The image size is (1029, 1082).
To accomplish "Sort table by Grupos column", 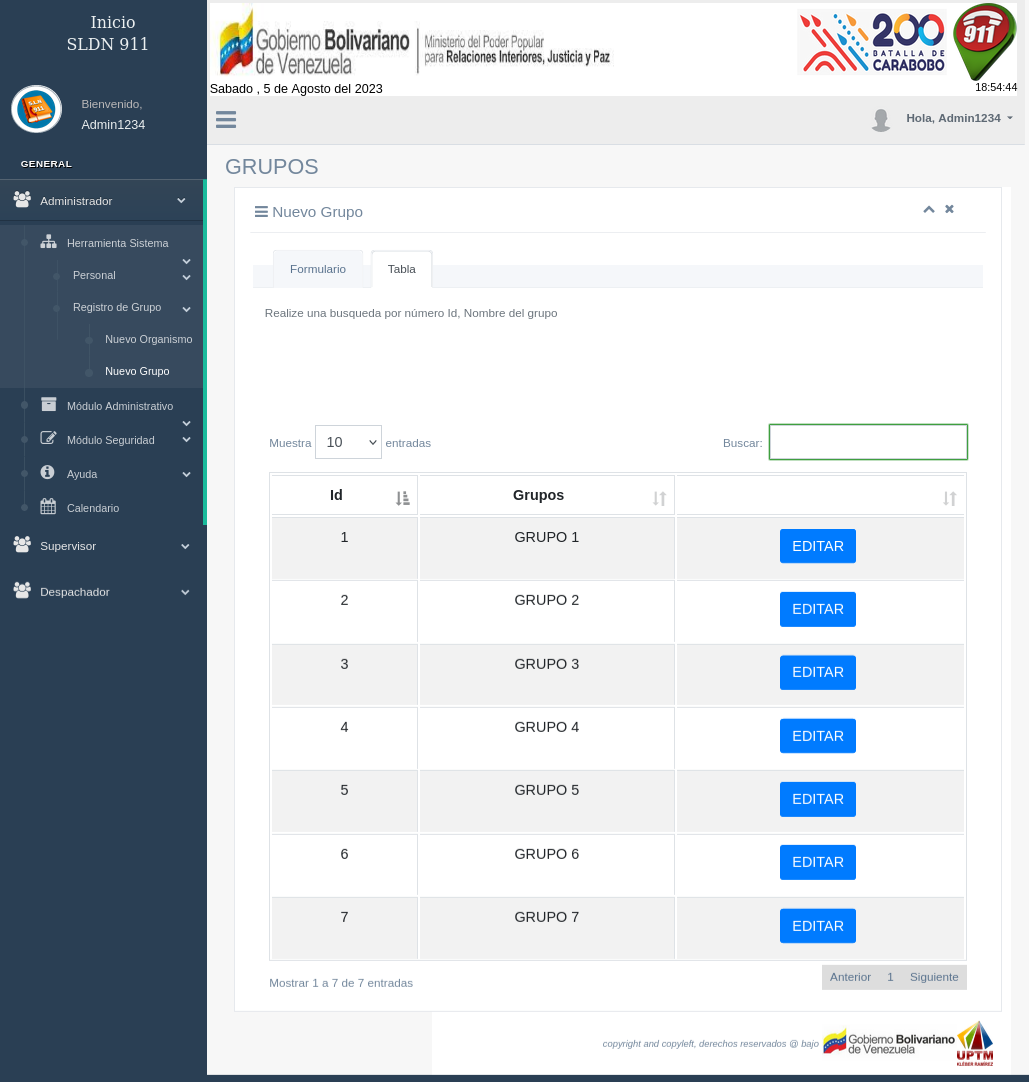I will point(545,496).
